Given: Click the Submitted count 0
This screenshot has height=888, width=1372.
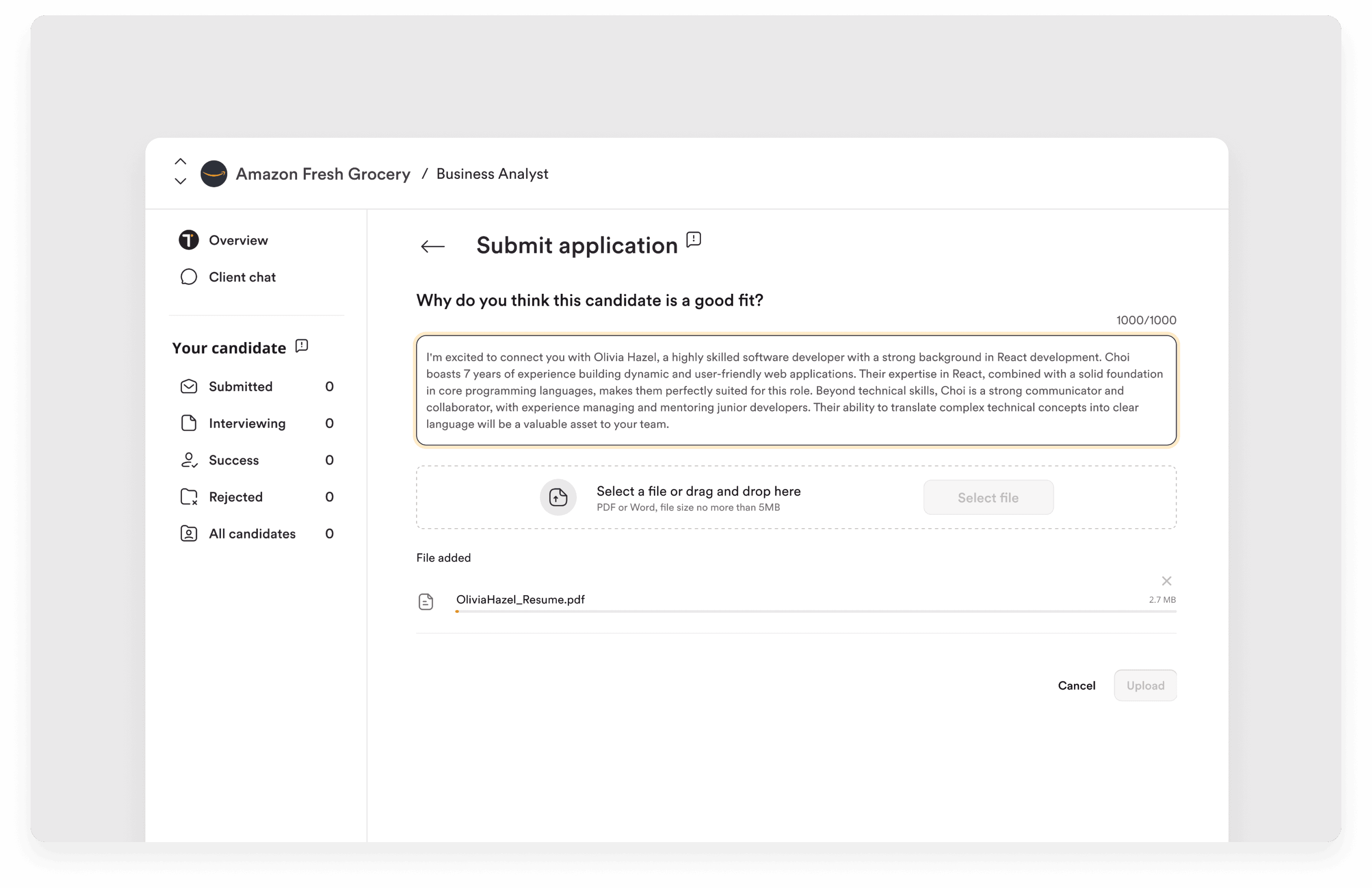Looking at the screenshot, I should coord(329,386).
